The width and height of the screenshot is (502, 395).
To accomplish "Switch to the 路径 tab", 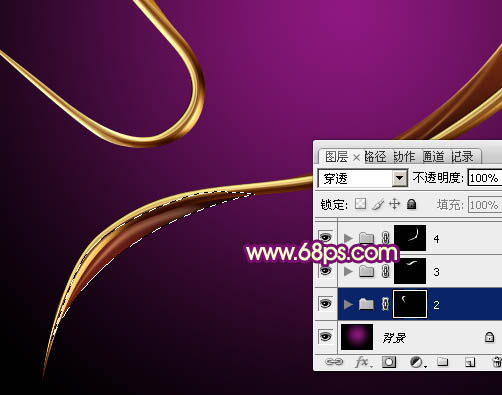I will coord(375,157).
